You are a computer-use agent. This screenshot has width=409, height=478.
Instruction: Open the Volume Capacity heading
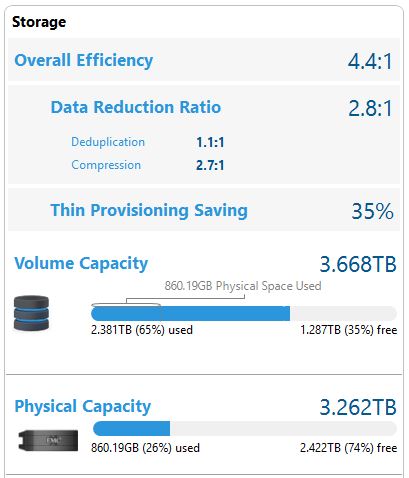click(81, 264)
